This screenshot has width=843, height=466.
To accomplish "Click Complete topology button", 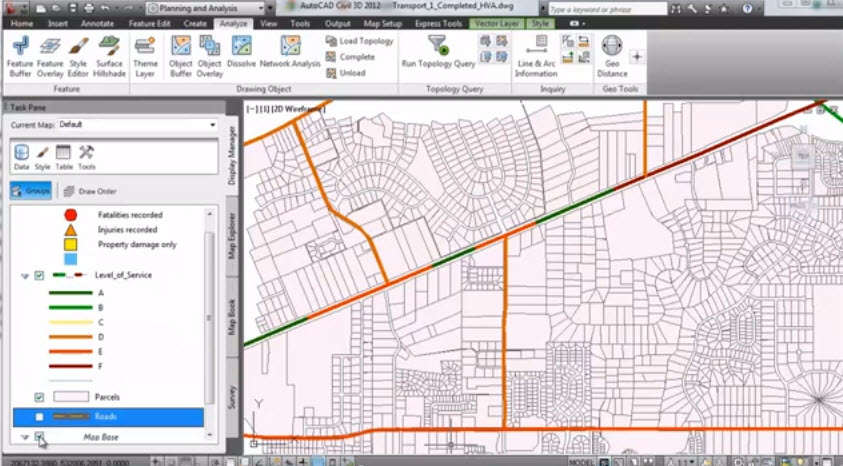I will 351,57.
